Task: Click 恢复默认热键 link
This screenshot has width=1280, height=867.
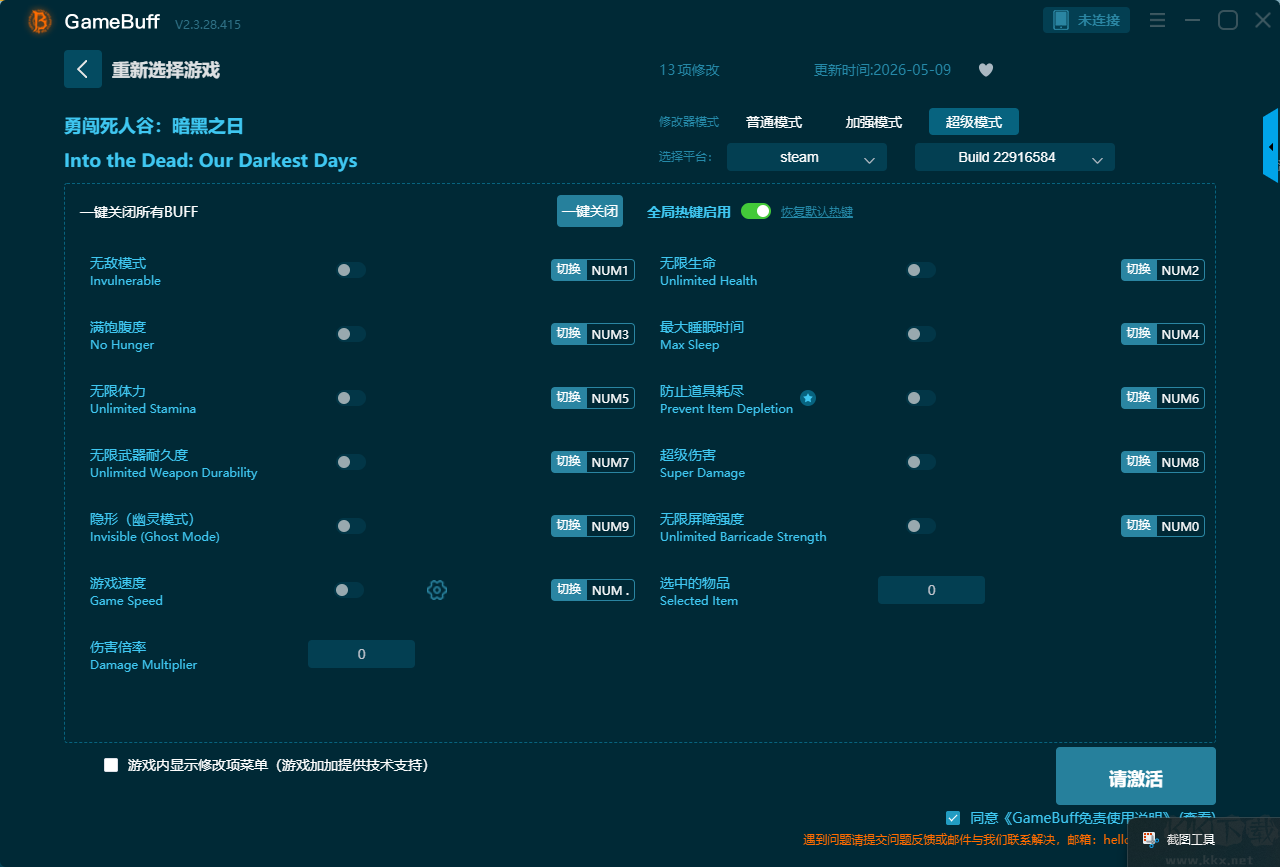Action: pyautogui.click(x=817, y=212)
